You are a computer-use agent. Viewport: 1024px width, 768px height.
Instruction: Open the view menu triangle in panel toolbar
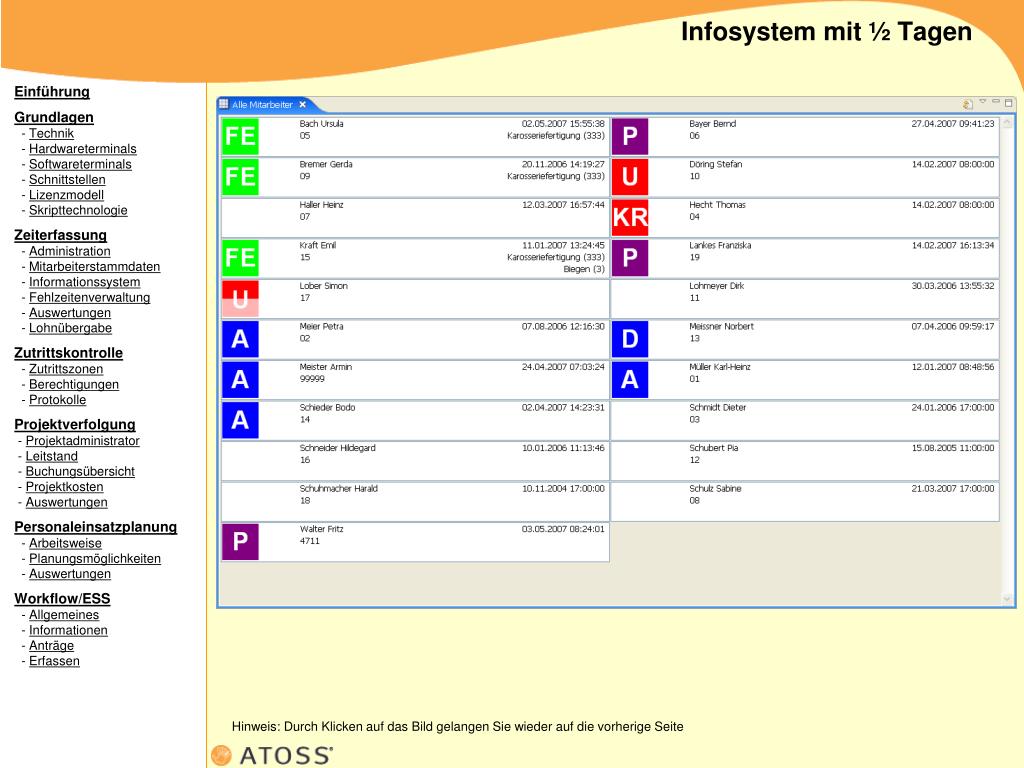[x=983, y=102]
